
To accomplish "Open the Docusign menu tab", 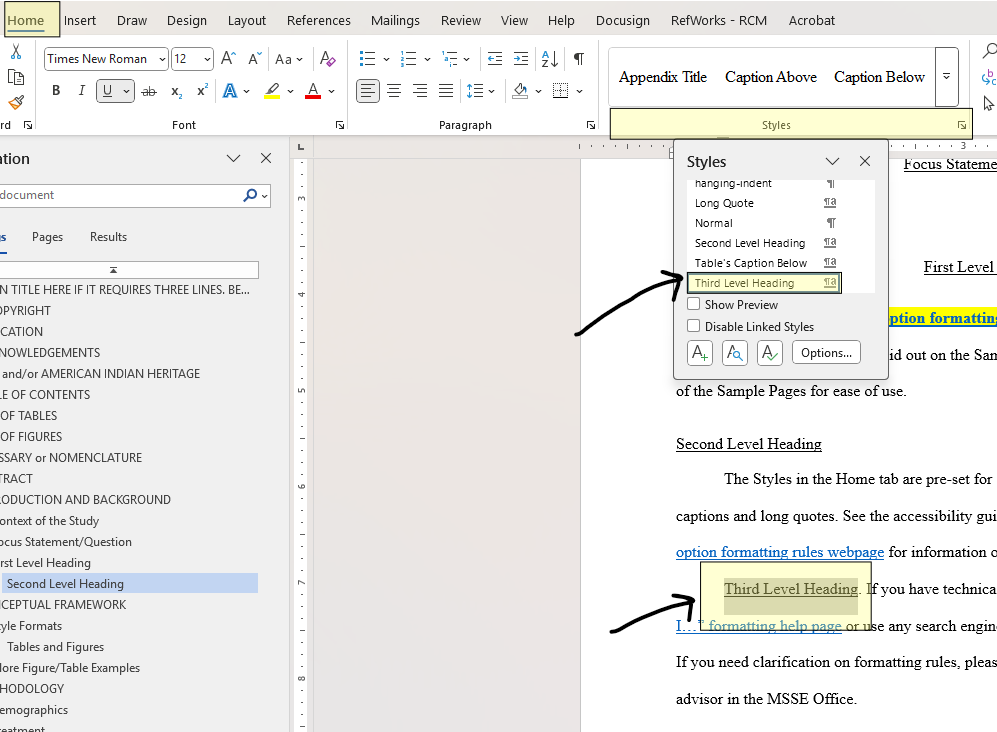I will pyautogui.click(x=622, y=20).
